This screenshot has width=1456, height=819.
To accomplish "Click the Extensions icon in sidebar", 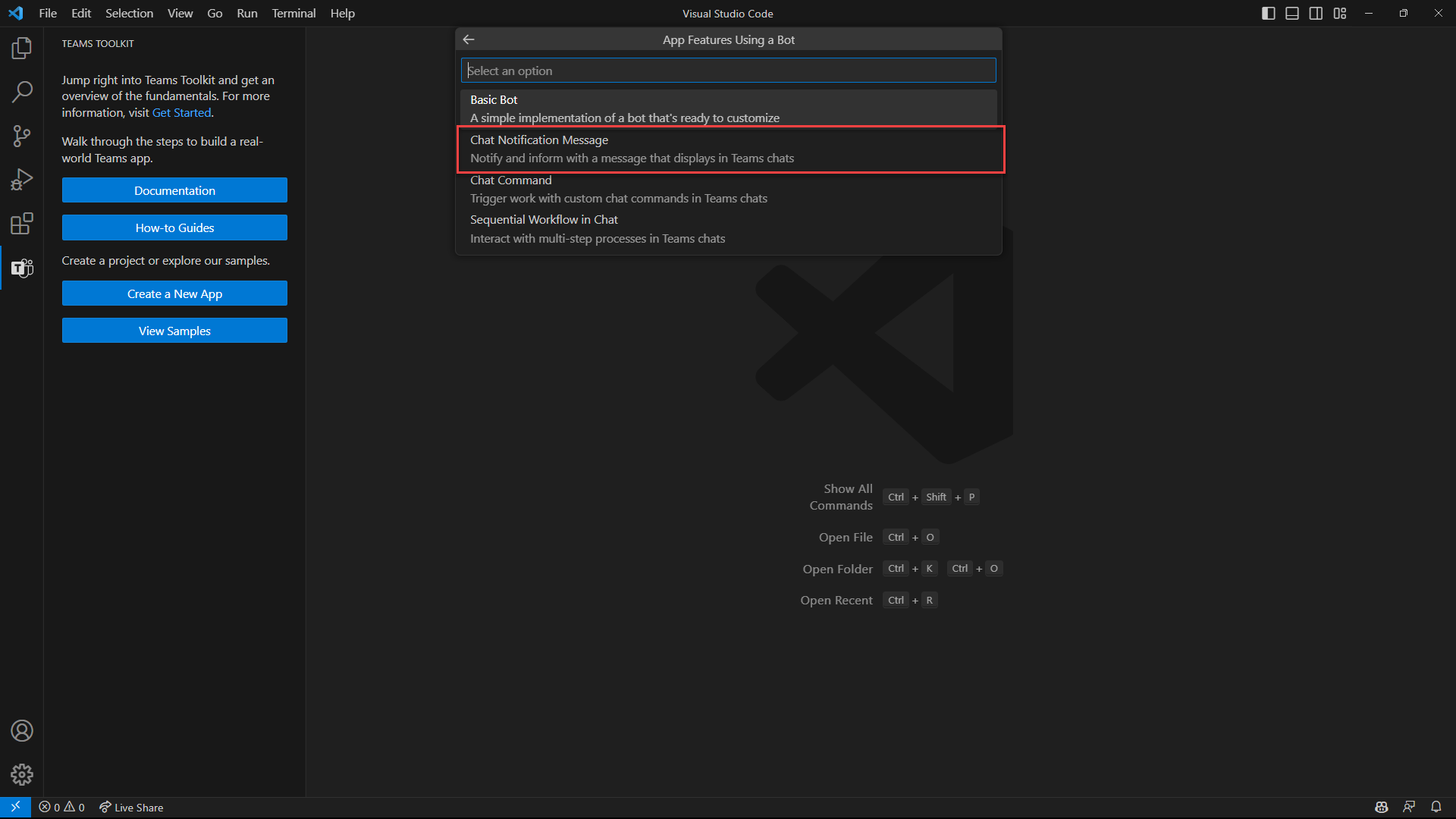I will pos(22,223).
